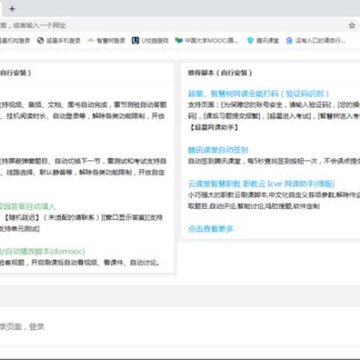360x360 pixels.
Task: Open the green 答案自动填入 script link
Action: click(28, 206)
